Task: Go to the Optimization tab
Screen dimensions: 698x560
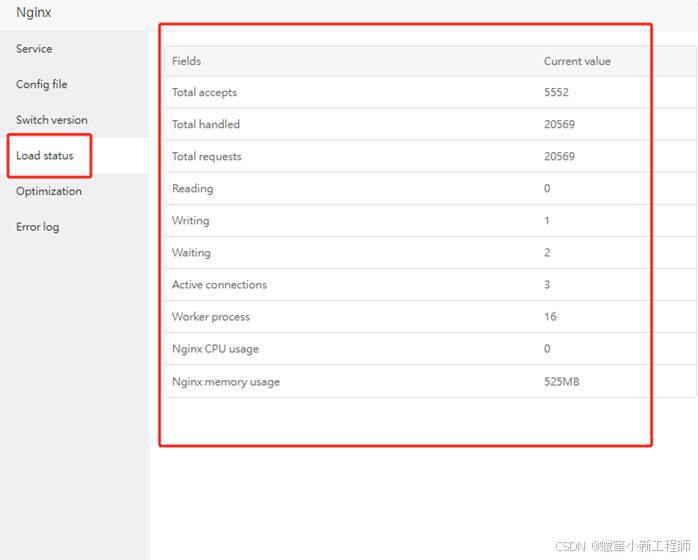Action: [x=49, y=191]
